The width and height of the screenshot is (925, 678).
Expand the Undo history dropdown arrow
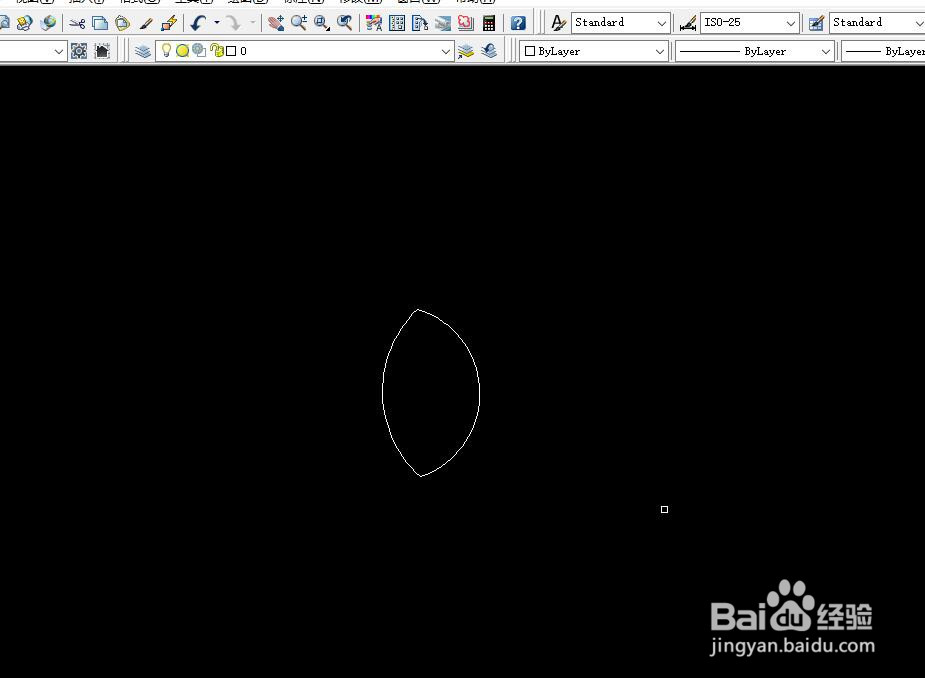pyautogui.click(x=217, y=23)
